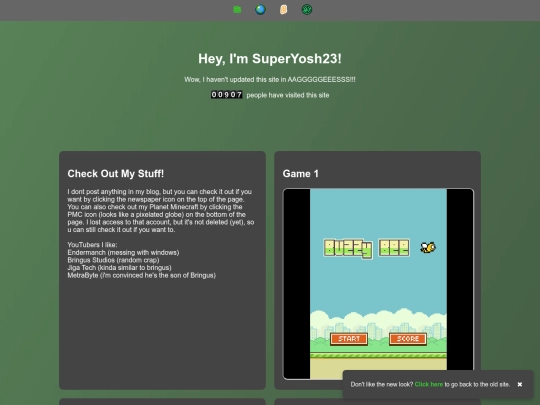Click the 'MetraByte' line of text
Image resolution: width=540 pixels, height=405 pixels.
142,275
